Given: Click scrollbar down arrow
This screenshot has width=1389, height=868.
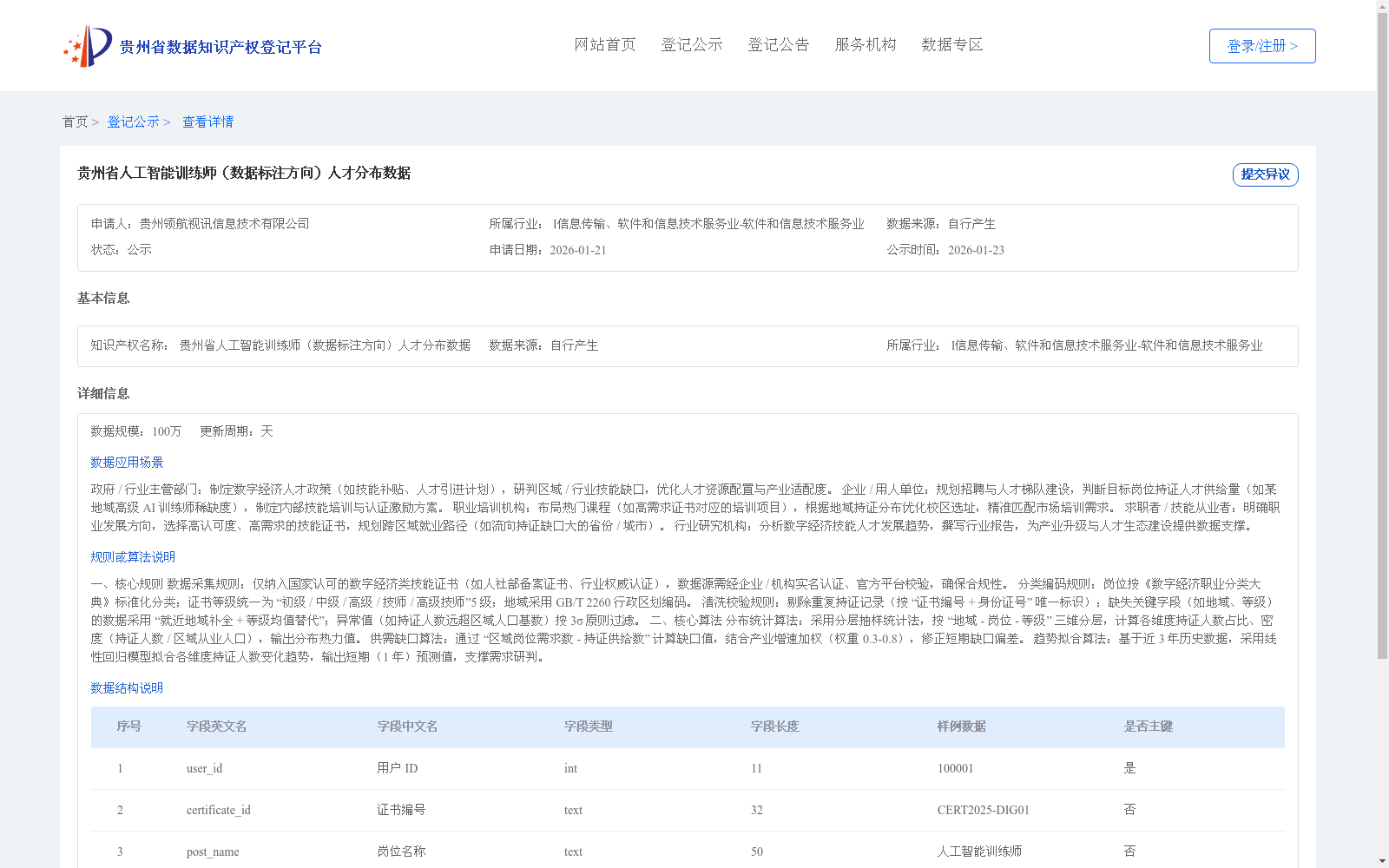Looking at the screenshot, I should coord(1383,861).
